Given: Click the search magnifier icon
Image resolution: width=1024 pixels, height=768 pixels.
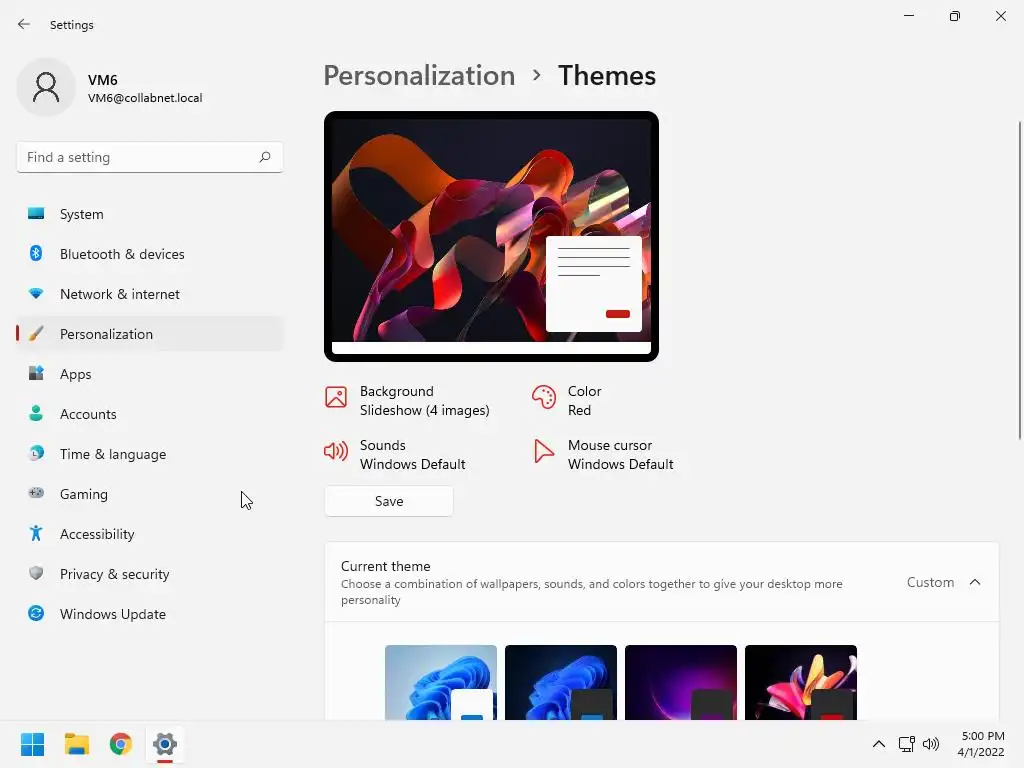Looking at the screenshot, I should 264,157.
